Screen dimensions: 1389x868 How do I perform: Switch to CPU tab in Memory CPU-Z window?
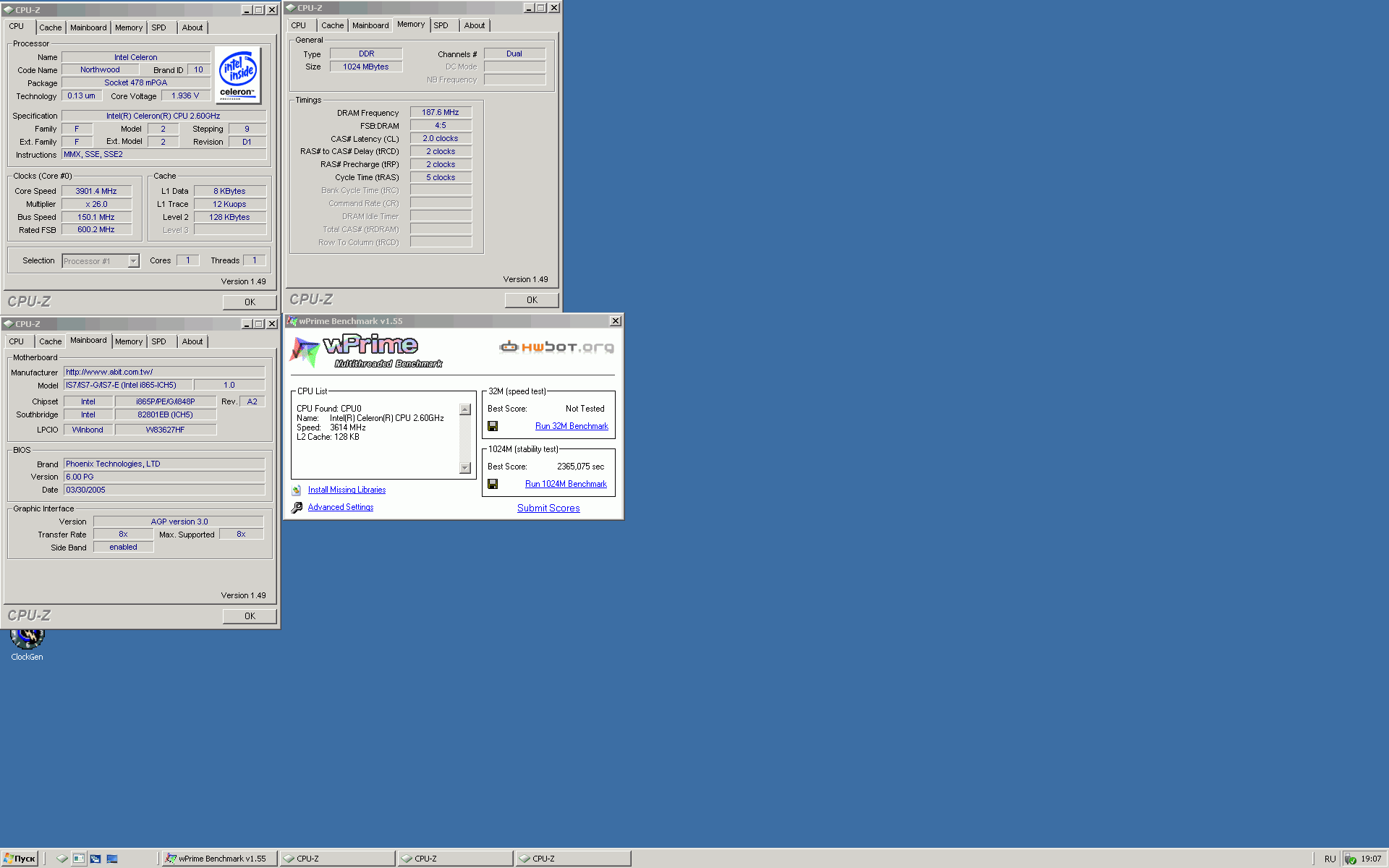(299, 25)
